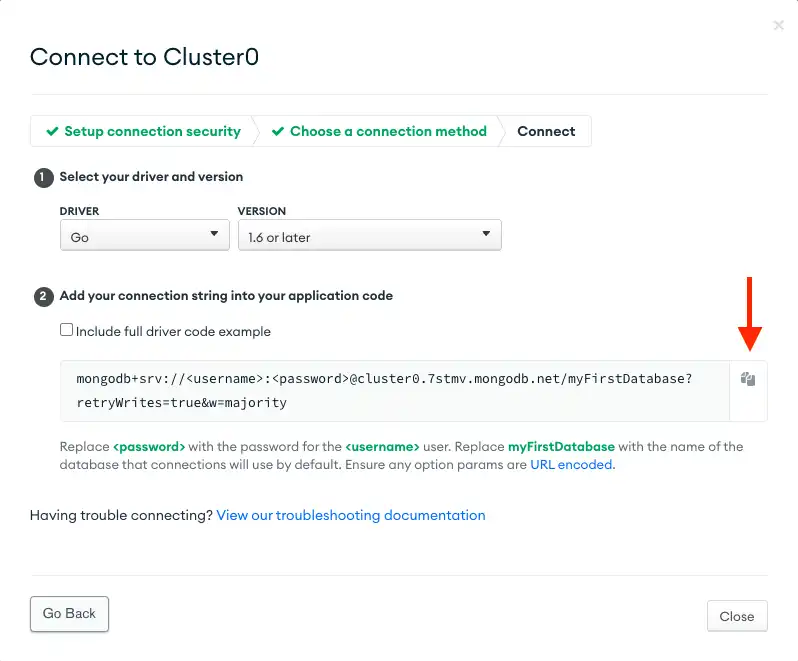798x661 pixels.
Task: Open the URL encoded link
Action: point(571,465)
